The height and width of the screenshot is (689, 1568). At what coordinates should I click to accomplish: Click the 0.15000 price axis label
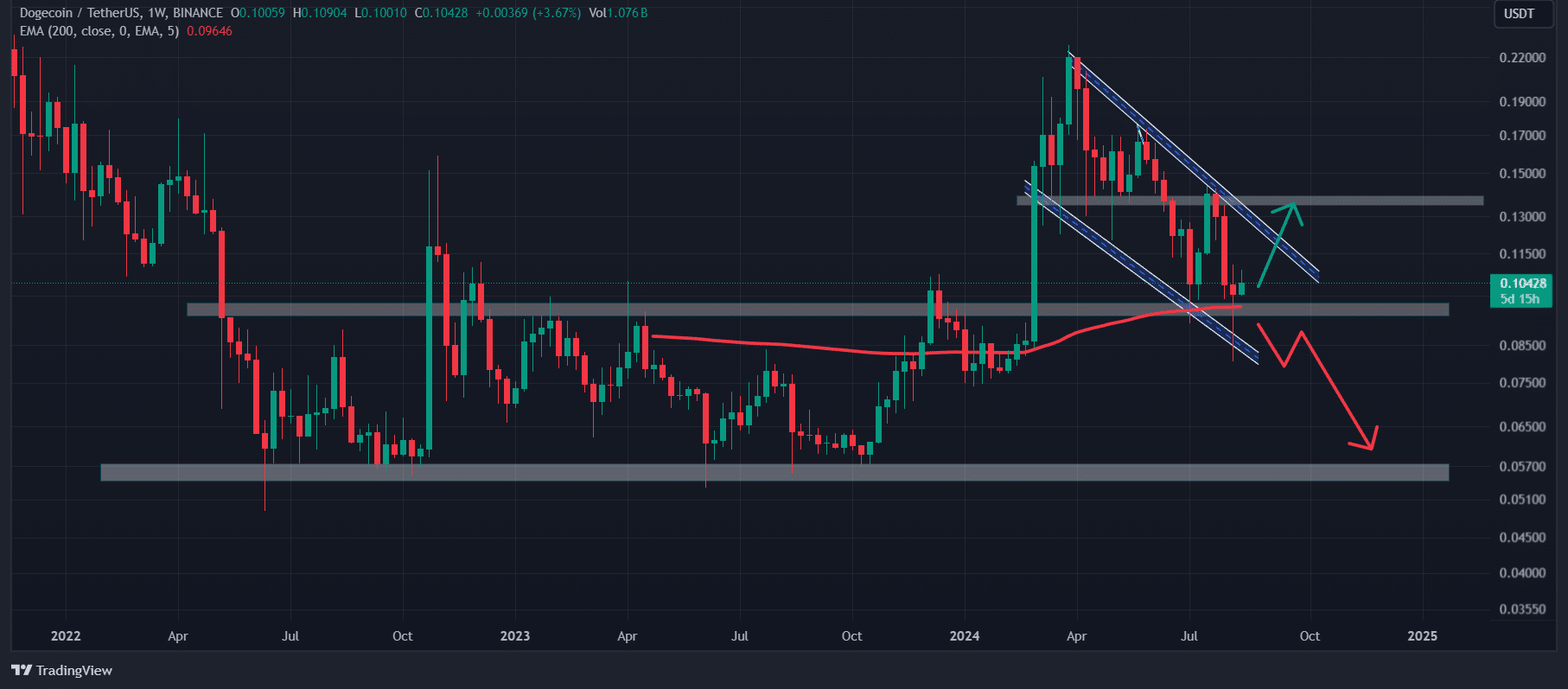(1522, 174)
